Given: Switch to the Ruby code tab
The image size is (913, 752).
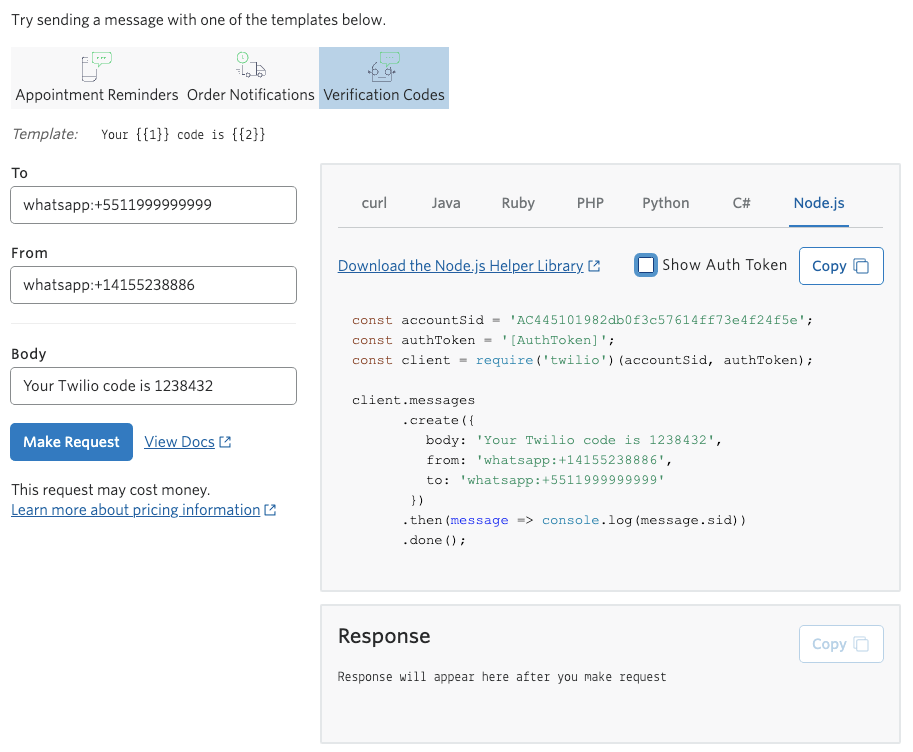Looking at the screenshot, I should pyautogui.click(x=518, y=203).
